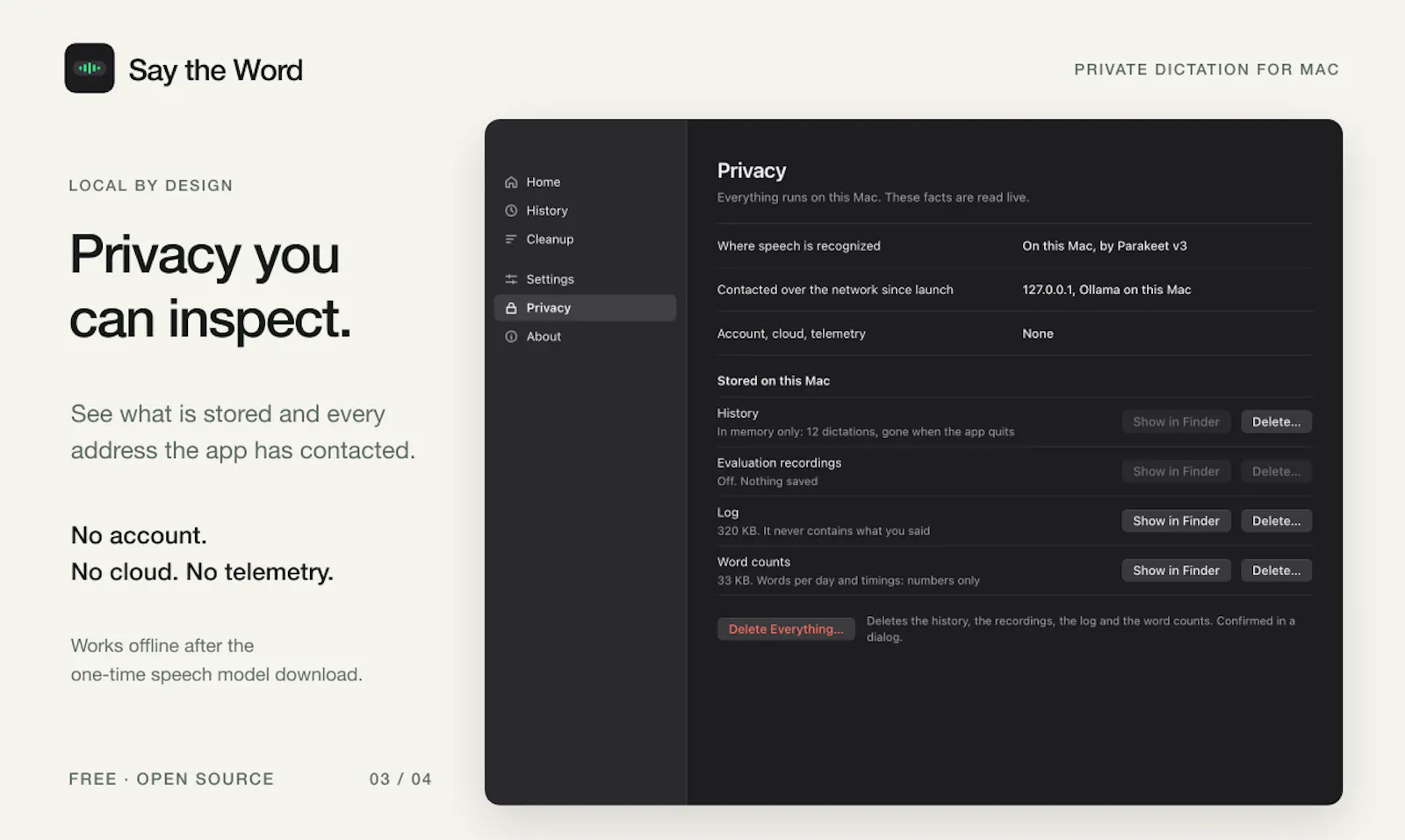This screenshot has width=1405, height=840.
Task: Click "Where speech is recognized" label
Action: click(x=798, y=246)
